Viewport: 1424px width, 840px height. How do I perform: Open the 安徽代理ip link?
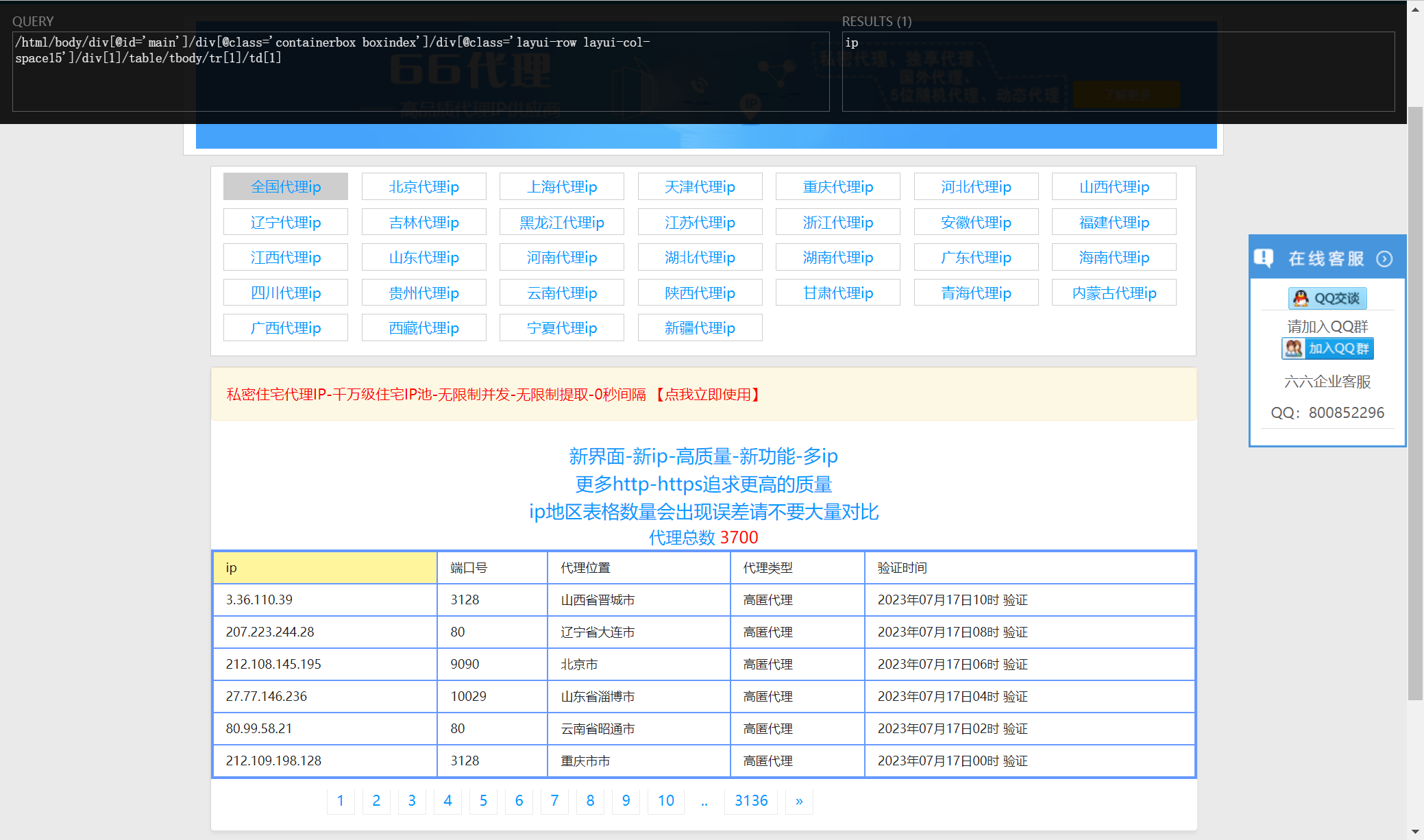[976, 222]
